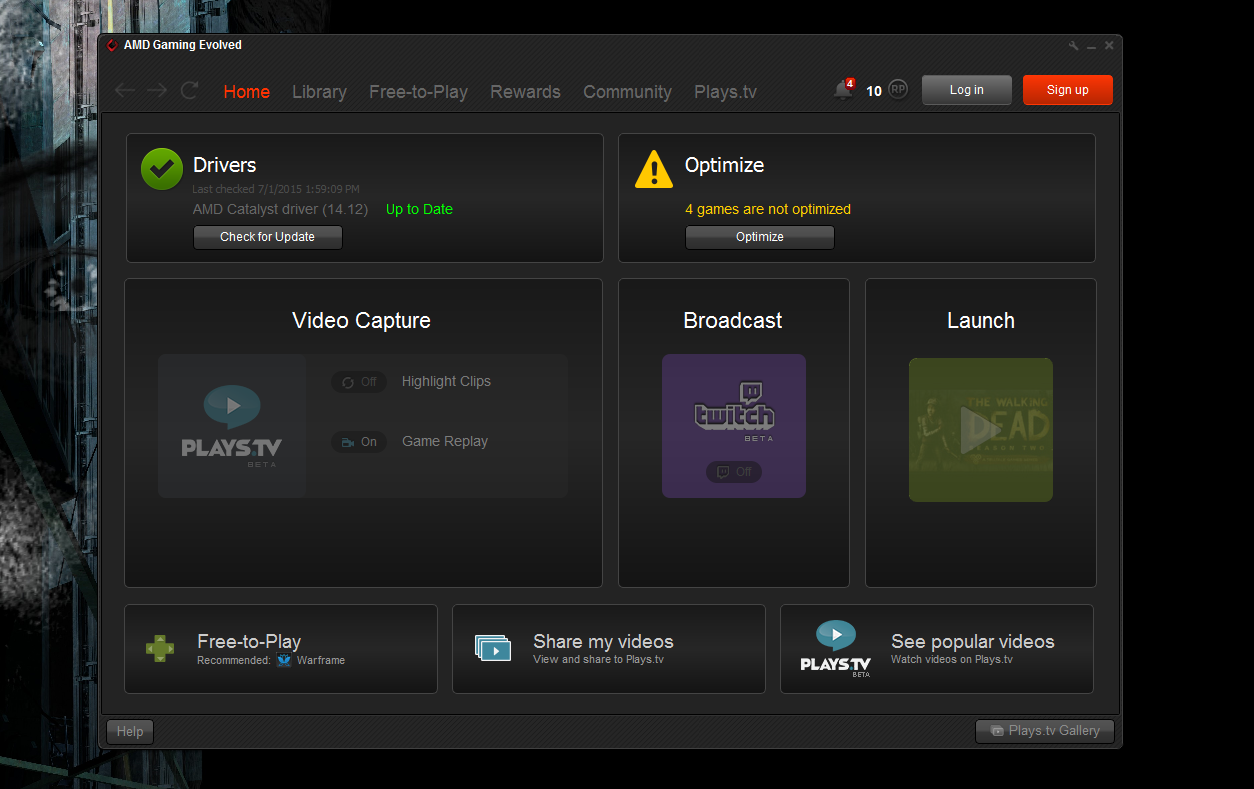Click the Plays.tv logo in Video Capture
The width and height of the screenshot is (1254, 789).
point(232,426)
